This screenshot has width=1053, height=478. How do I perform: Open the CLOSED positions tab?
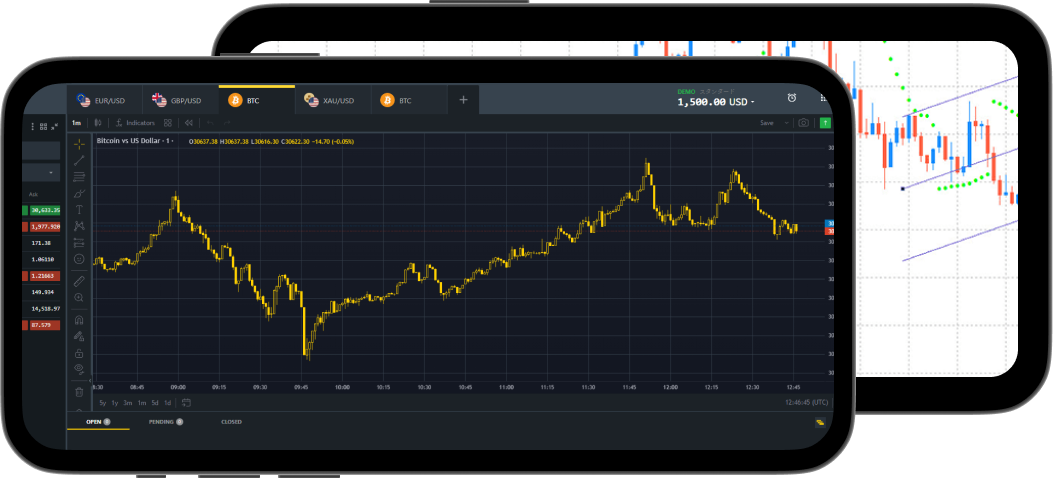point(231,422)
